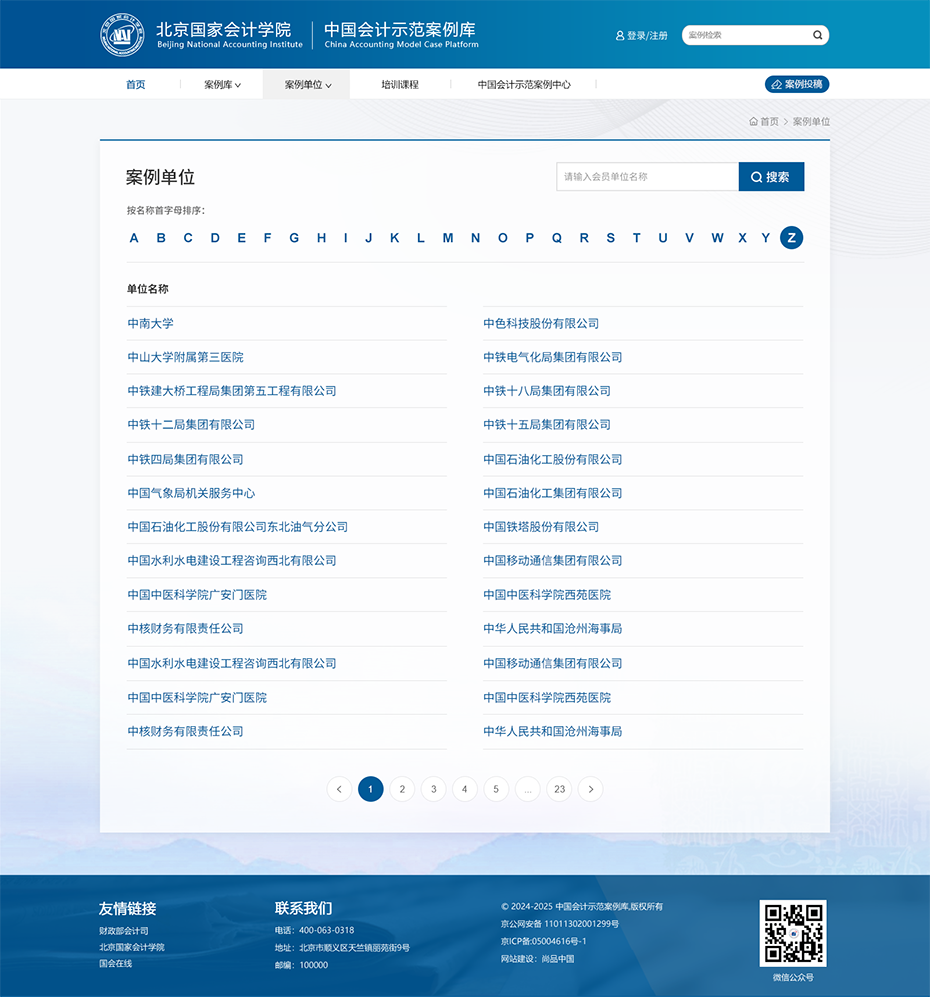930x997 pixels.
Task: Open 中国会计示范案例中心 menu item
Action: [x=524, y=85]
